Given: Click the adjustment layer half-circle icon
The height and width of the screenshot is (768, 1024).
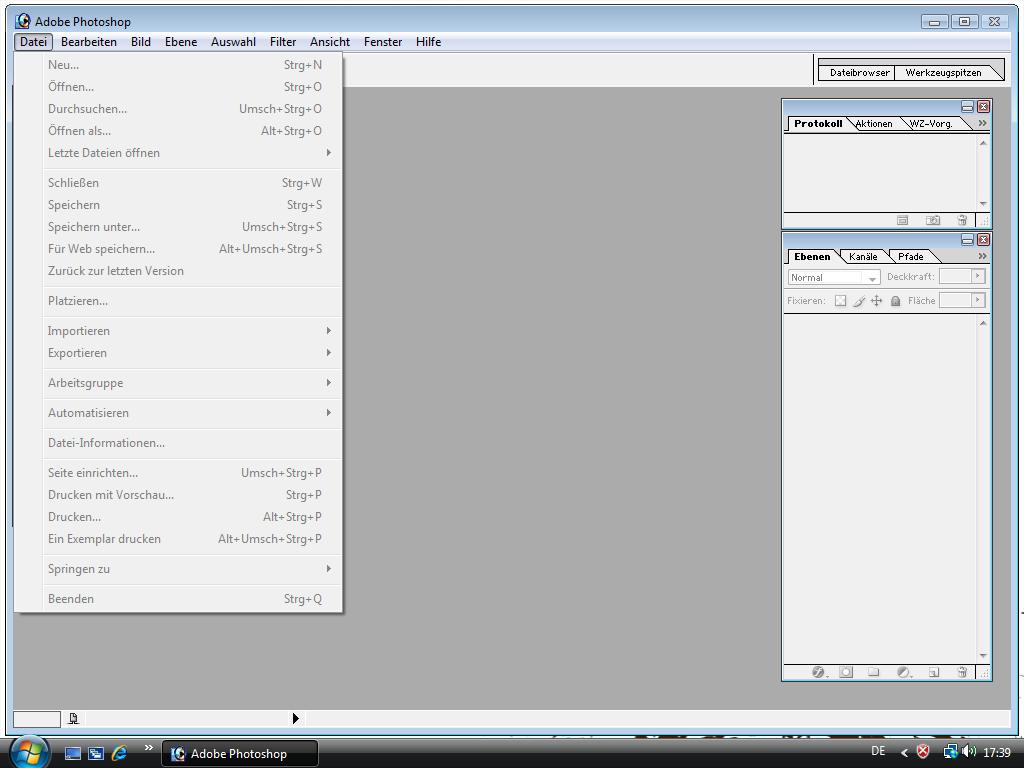Looking at the screenshot, I should (x=903, y=672).
